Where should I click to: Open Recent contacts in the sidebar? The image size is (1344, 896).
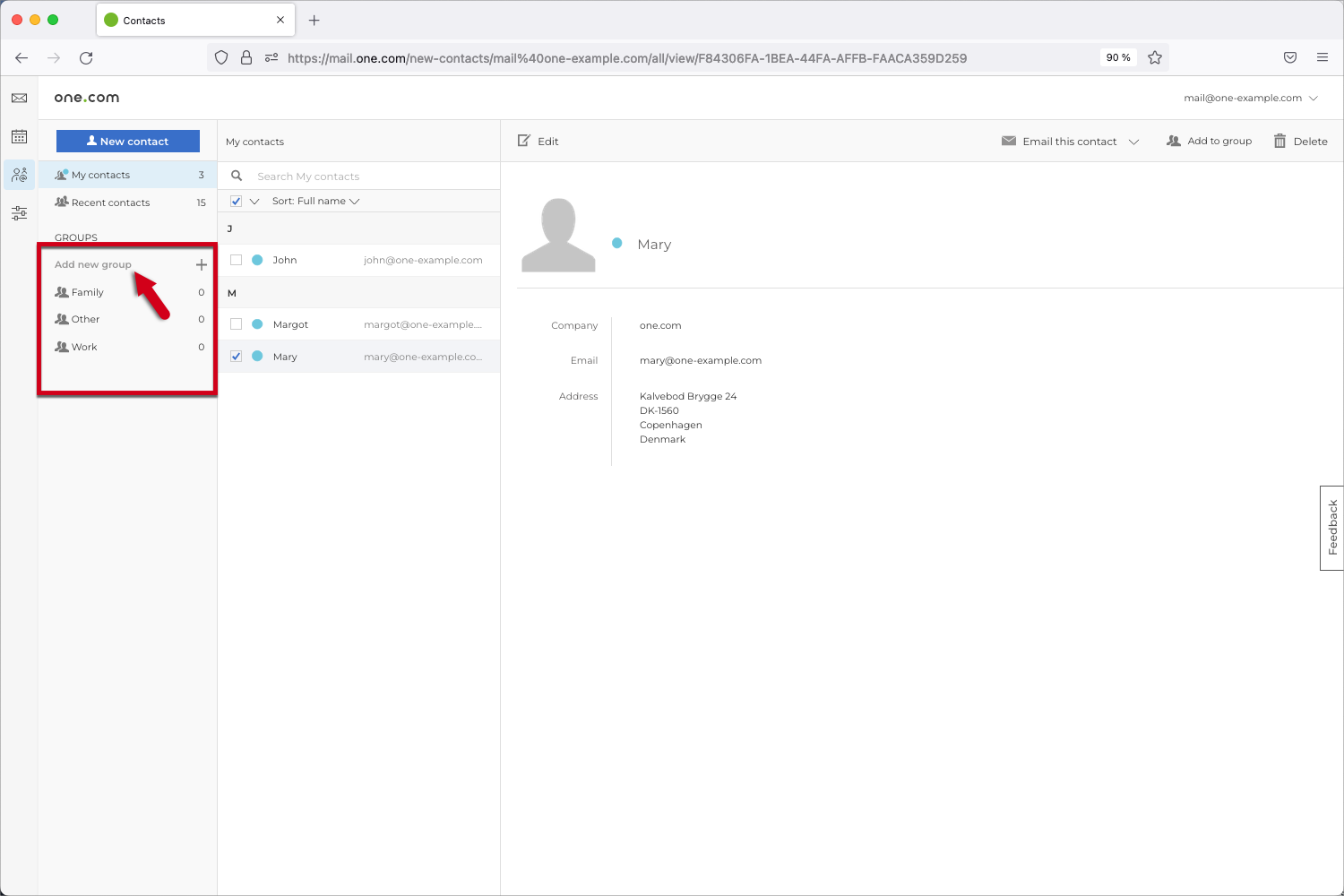tap(109, 202)
